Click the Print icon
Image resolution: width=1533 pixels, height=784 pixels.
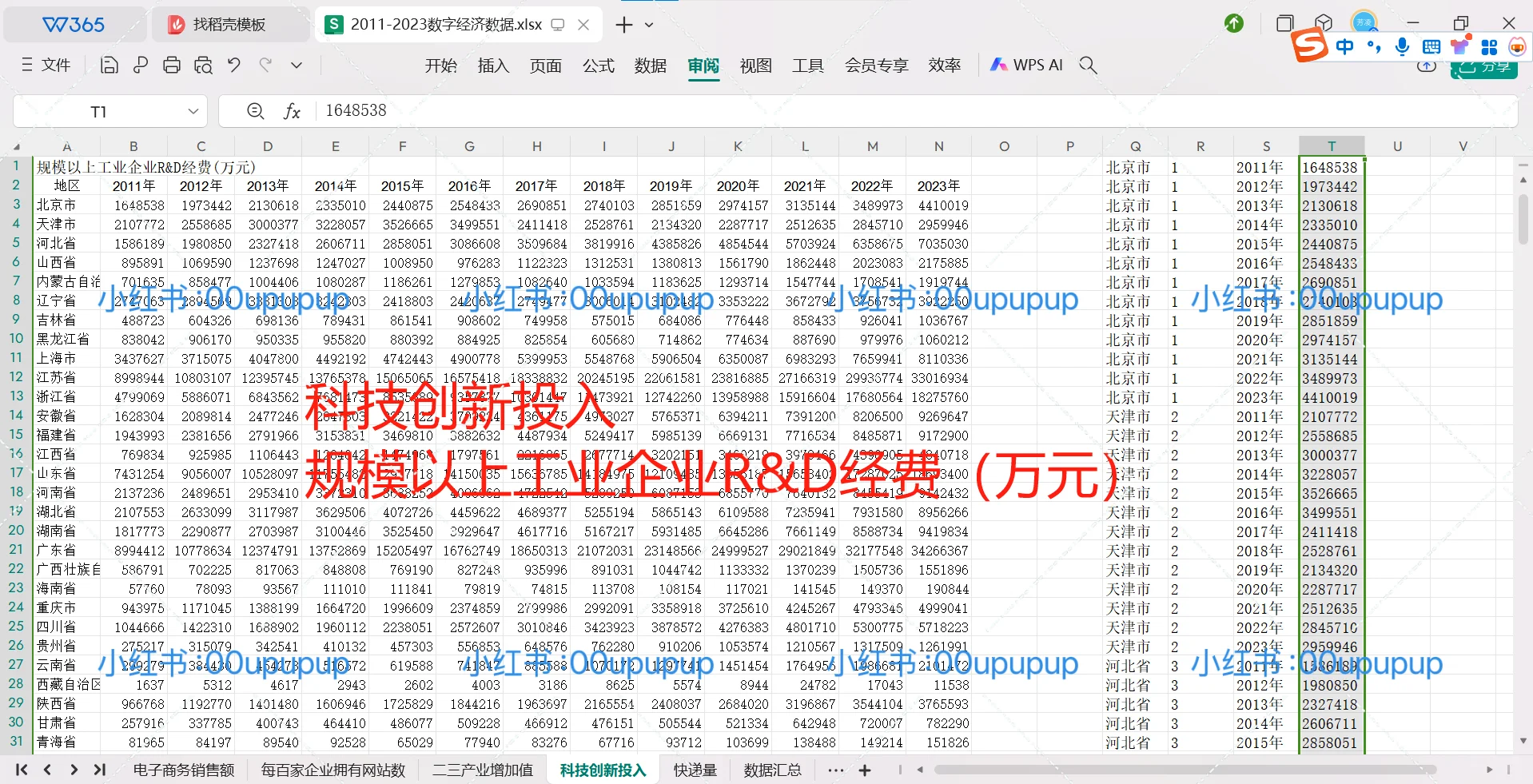(x=172, y=65)
